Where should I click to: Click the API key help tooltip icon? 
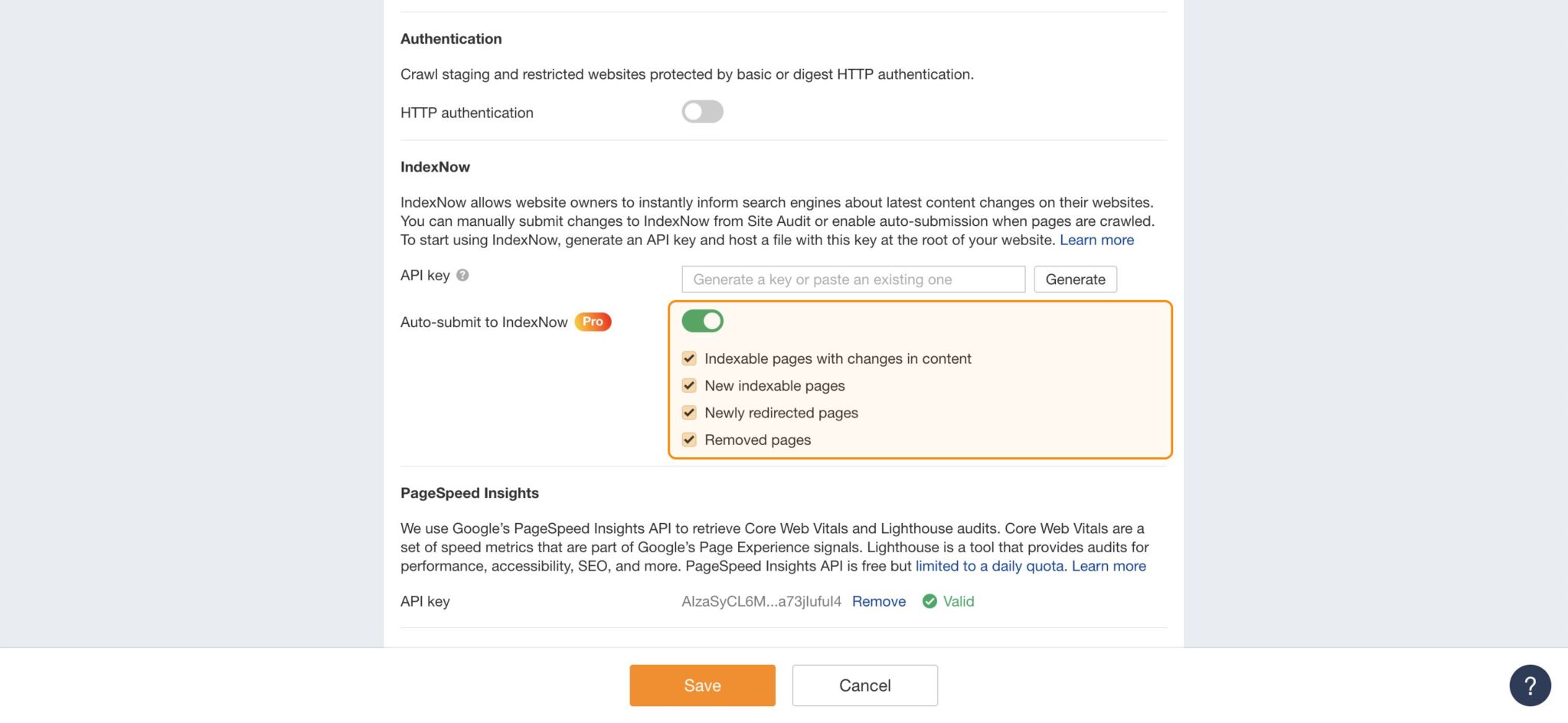[462, 275]
